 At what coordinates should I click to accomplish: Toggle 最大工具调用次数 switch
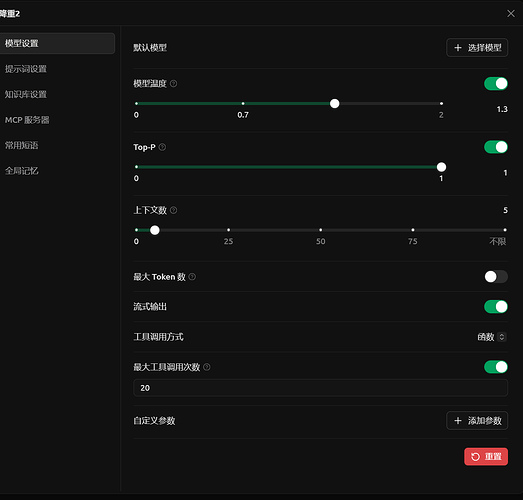[x=496, y=367]
